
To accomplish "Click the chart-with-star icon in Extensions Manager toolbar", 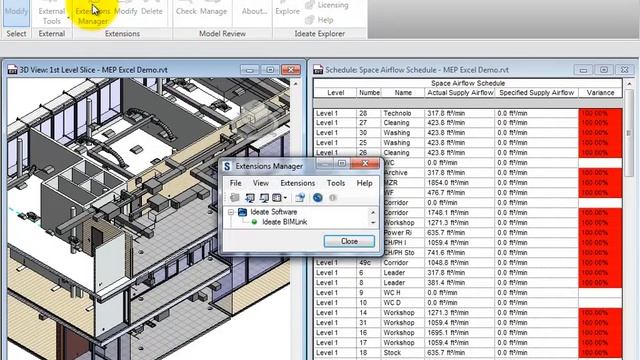I will click(300, 198).
